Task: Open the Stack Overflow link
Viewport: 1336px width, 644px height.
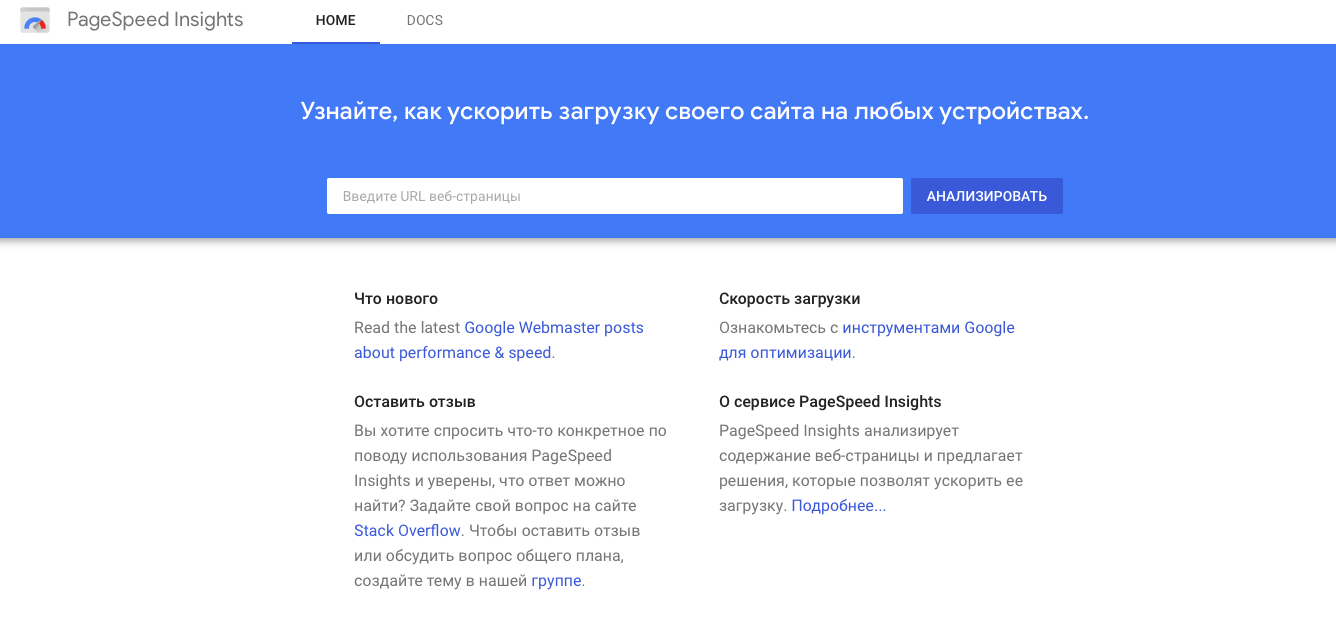Action: (407, 531)
